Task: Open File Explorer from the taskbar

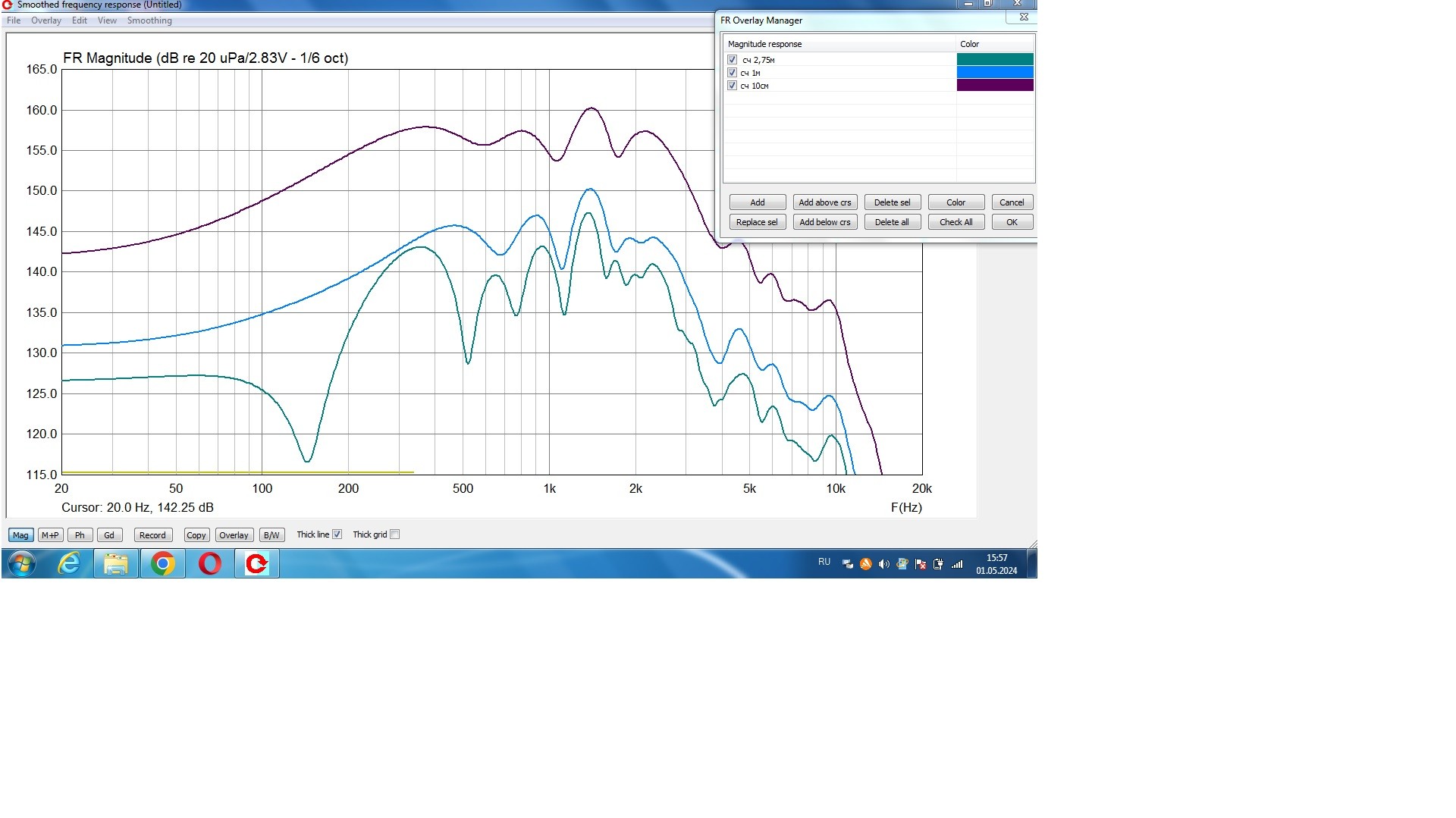Action: 116,564
